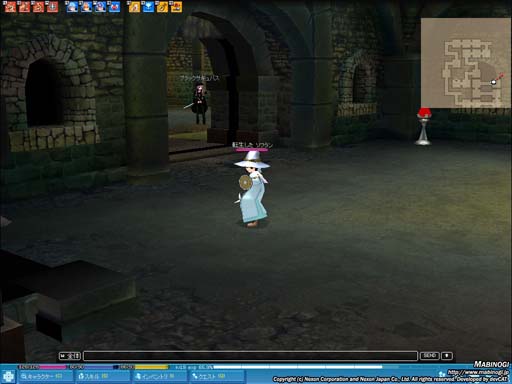
Task: Open the クエスト (Quest) tab
Action: pyautogui.click(x=217, y=376)
